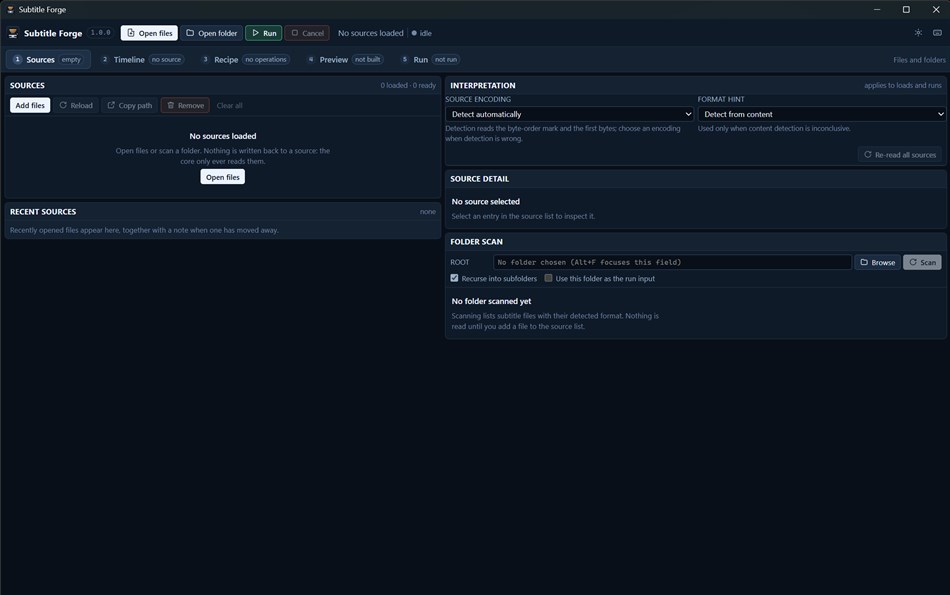950x595 pixels.
Task: Open the Format Hint dropdown
Action: tap(822, 114)
